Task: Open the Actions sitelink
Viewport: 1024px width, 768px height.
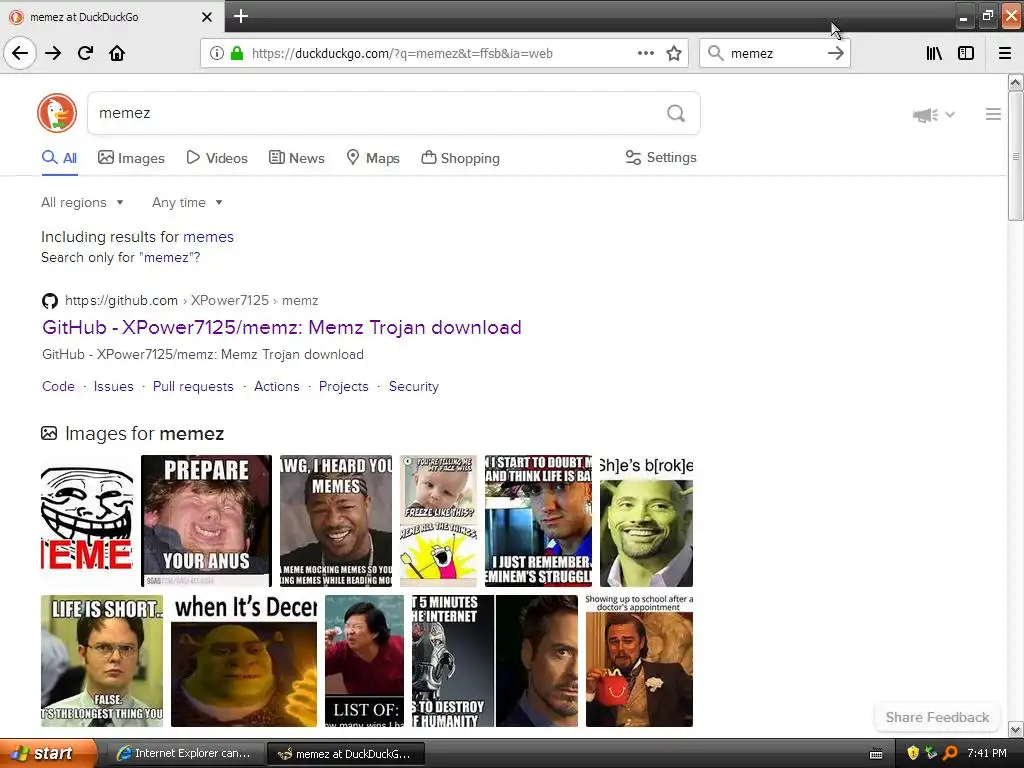Action: click(277, 386)
